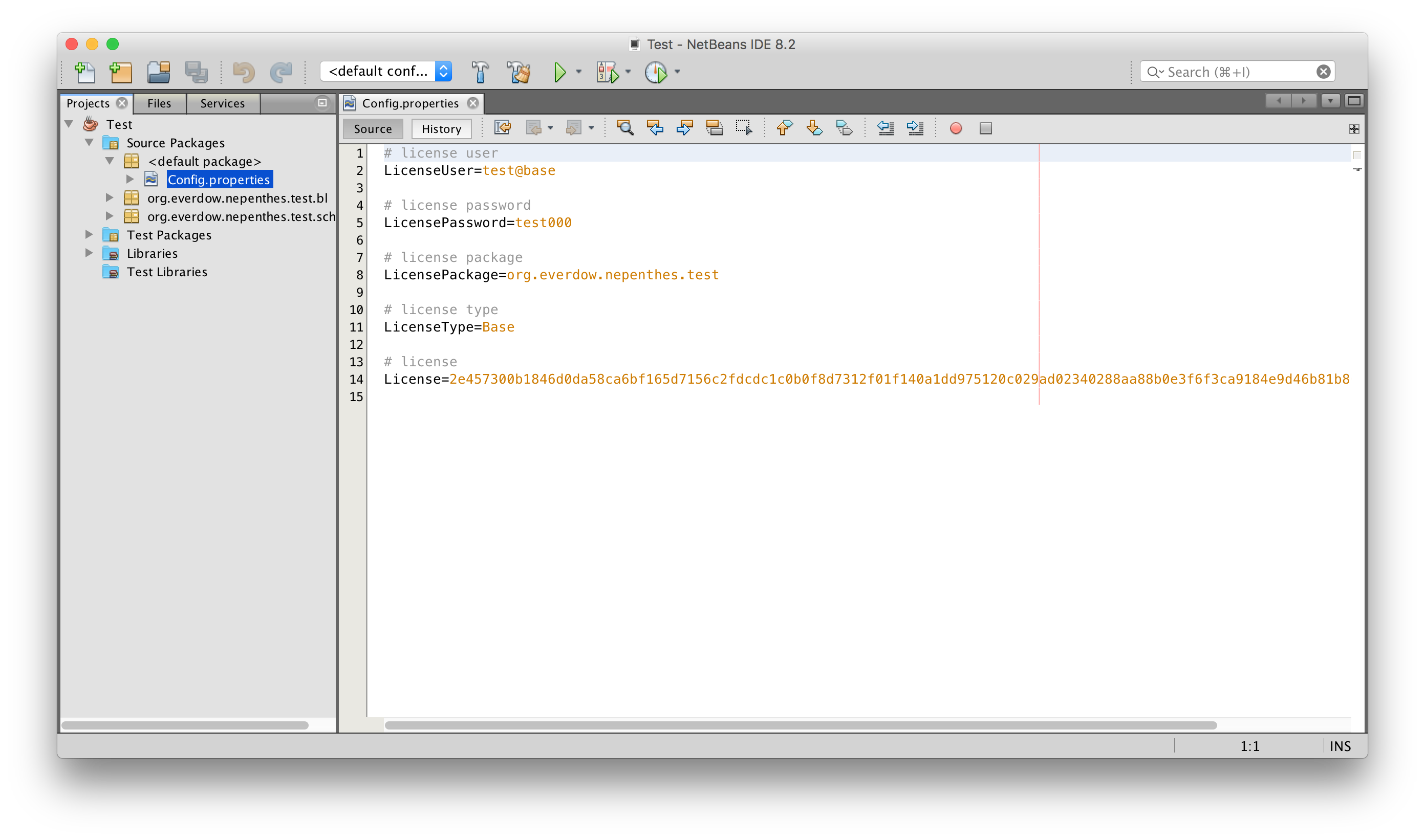Viewport: 1425px width, 840px height.
Task: Clear the Search field with X
Action: (x=1324, y=72)
